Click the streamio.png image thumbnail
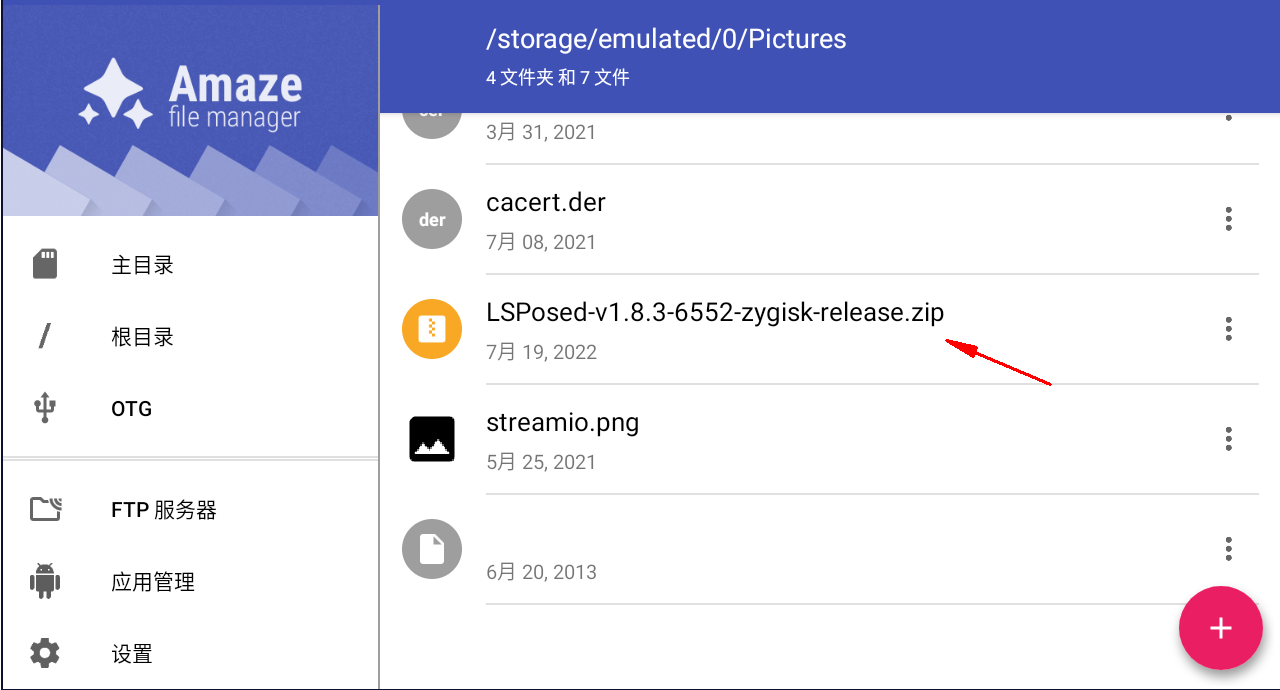This screenshot has width=1280, height=690. tap(432, 439)
